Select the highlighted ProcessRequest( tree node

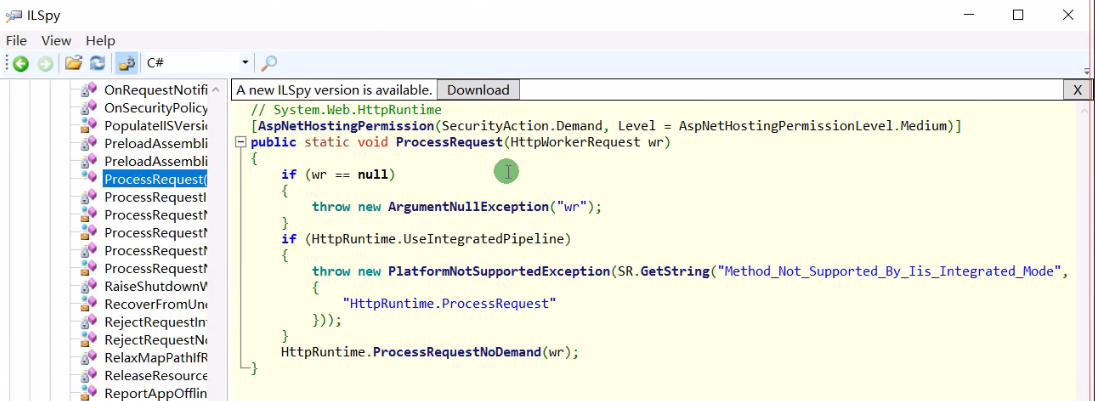[156, 179]
